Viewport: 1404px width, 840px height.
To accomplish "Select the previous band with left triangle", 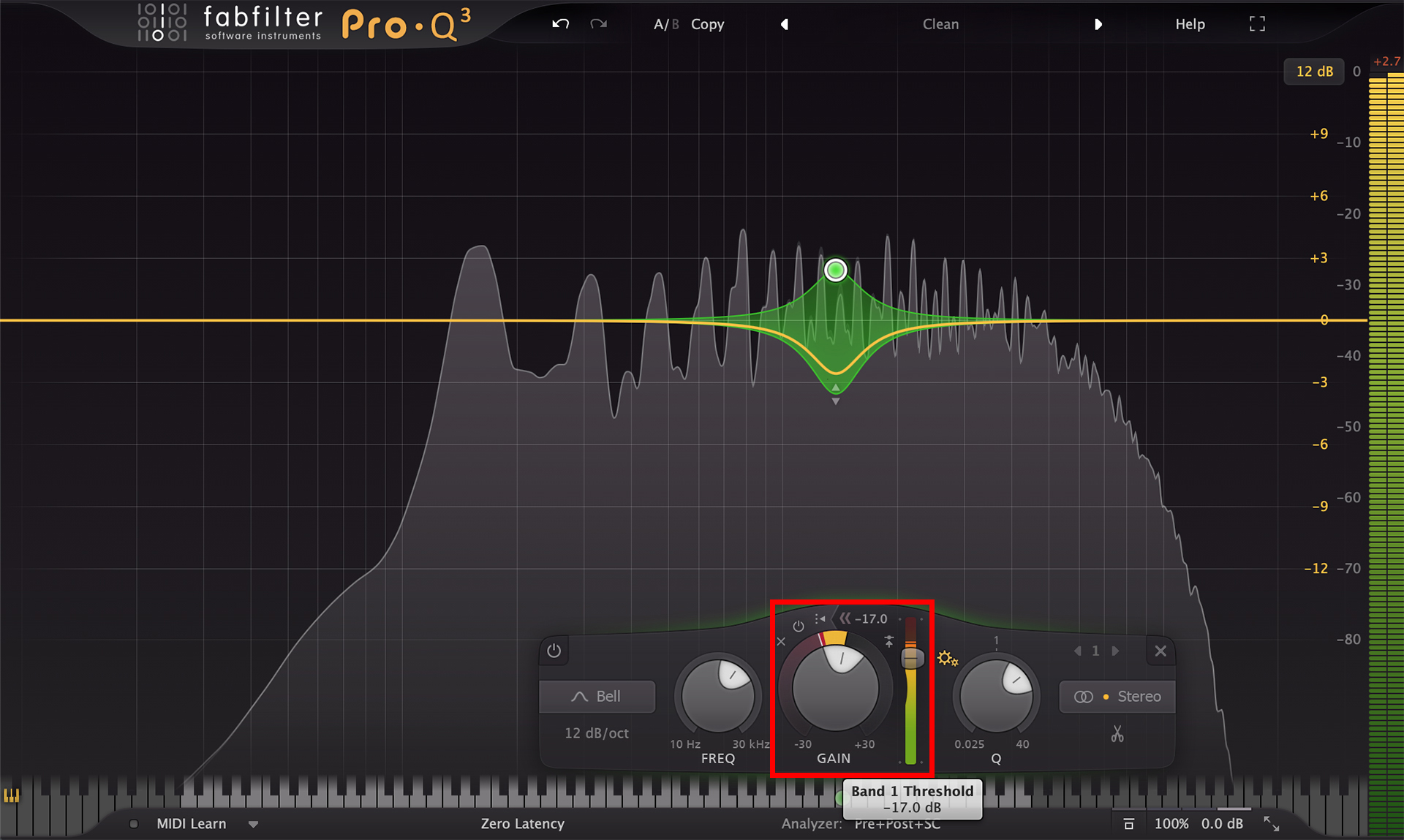I will [1078, 651].
